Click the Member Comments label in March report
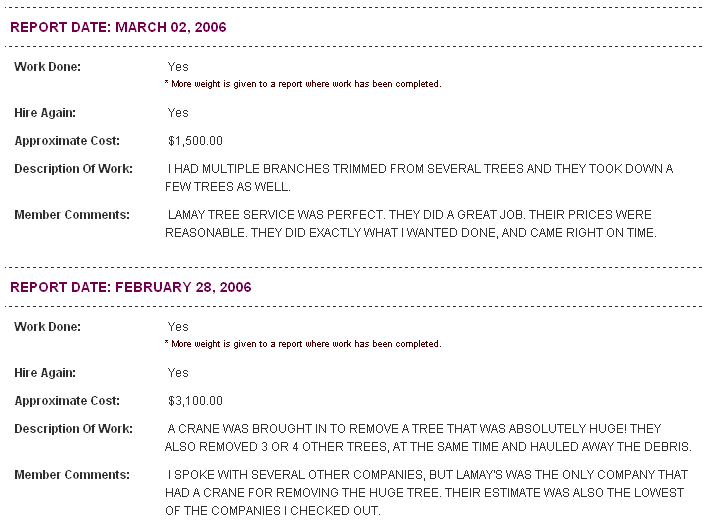Screen dimensions: 703x521 click(x=72, y=215)
